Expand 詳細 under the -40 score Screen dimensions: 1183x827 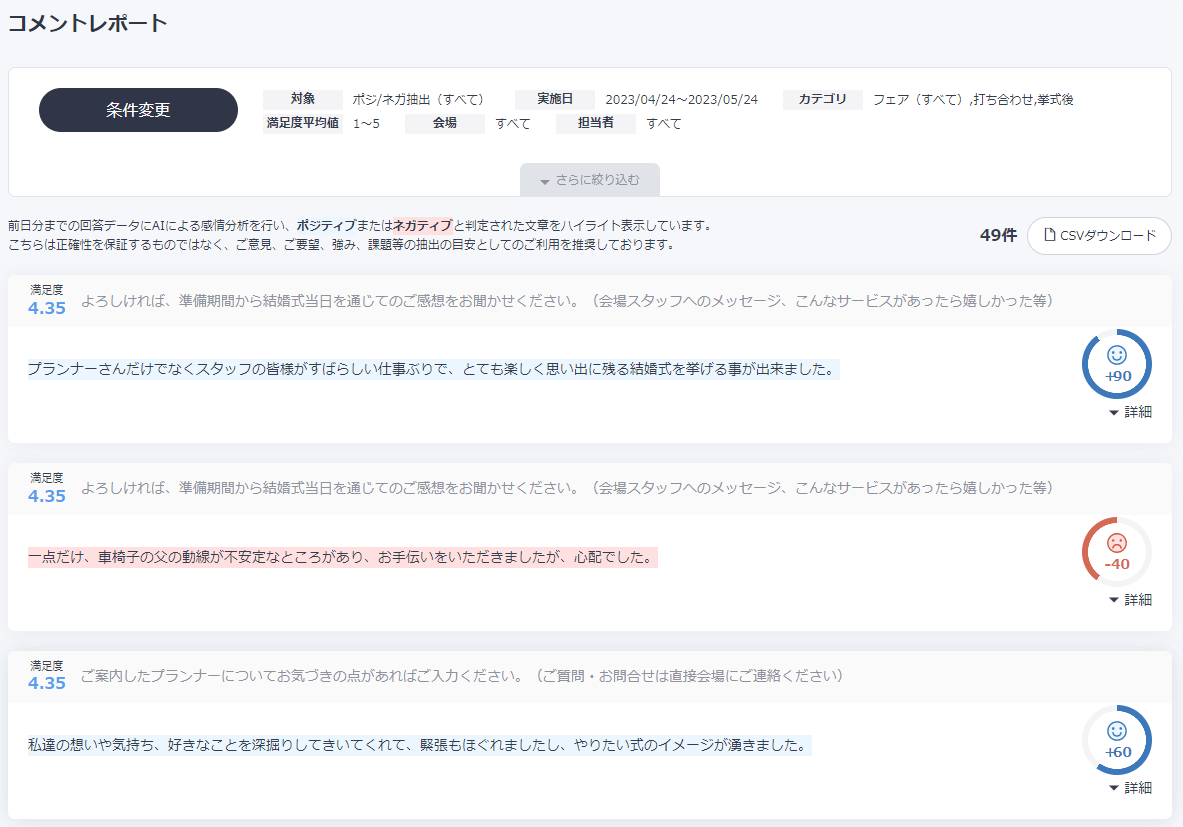(x=1130, y=600)
